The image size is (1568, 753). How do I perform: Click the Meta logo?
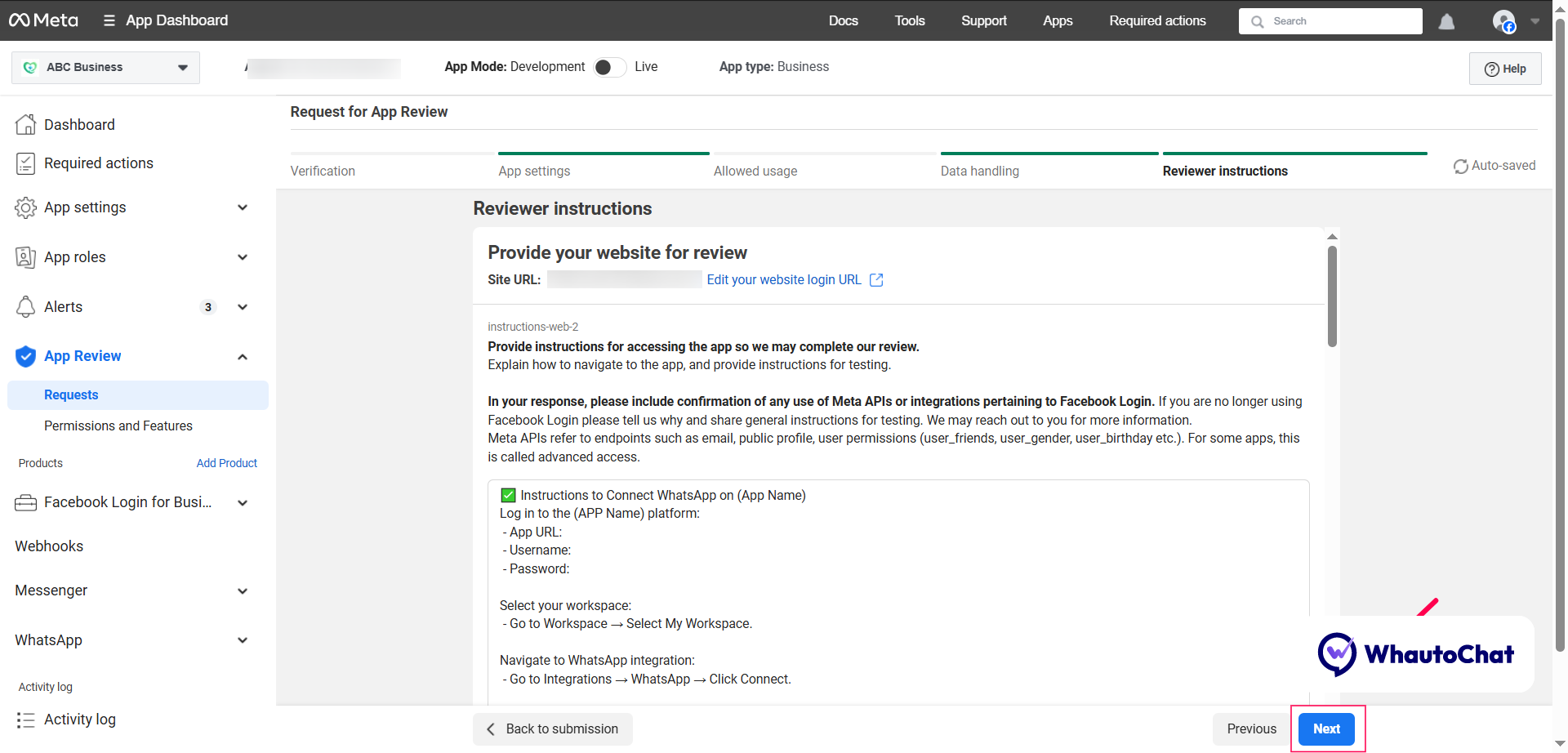click(42, 20)
